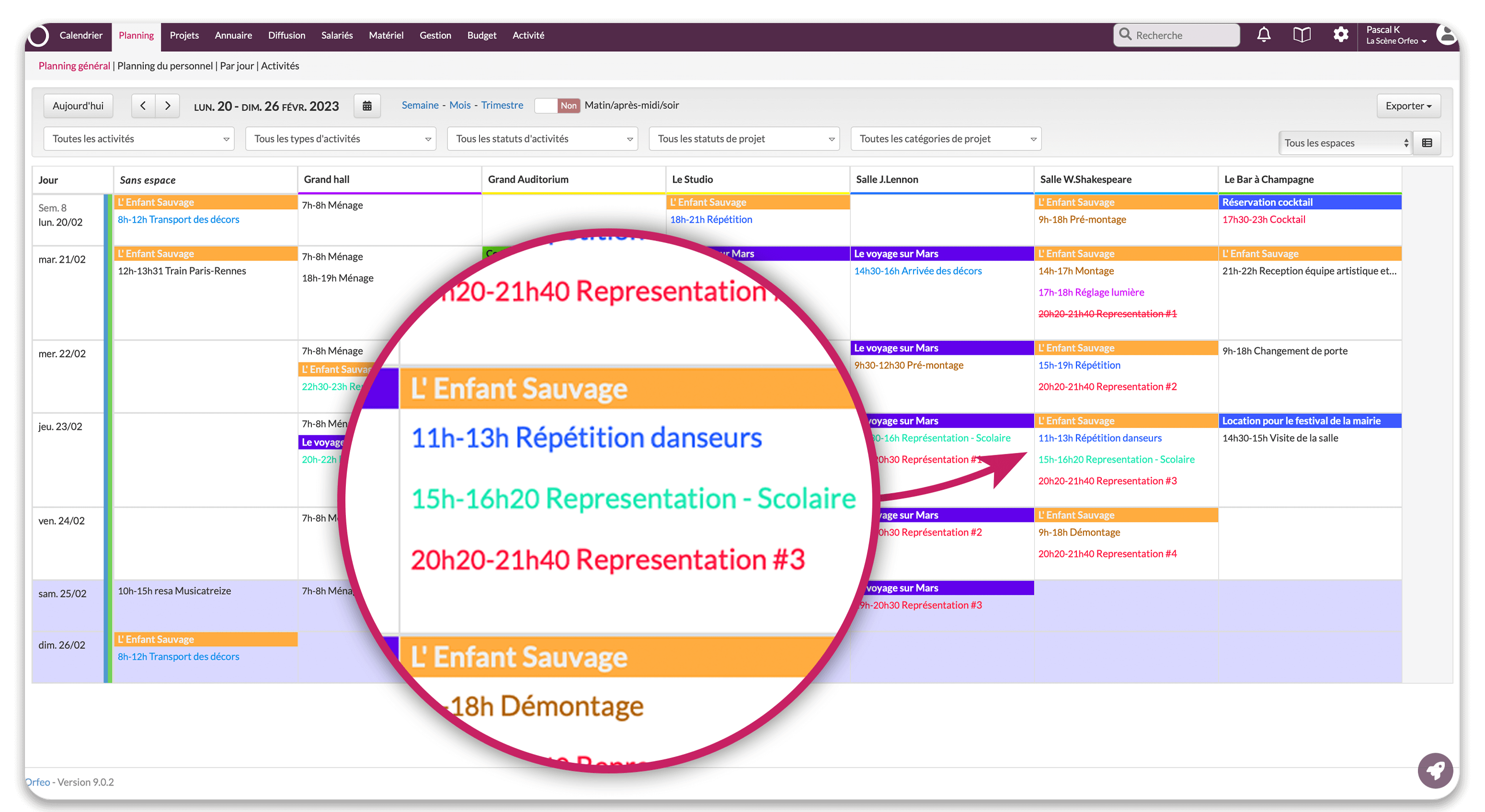
Task: Expand Tous les statuts d'activités dropdown
Action: point(542,139)
